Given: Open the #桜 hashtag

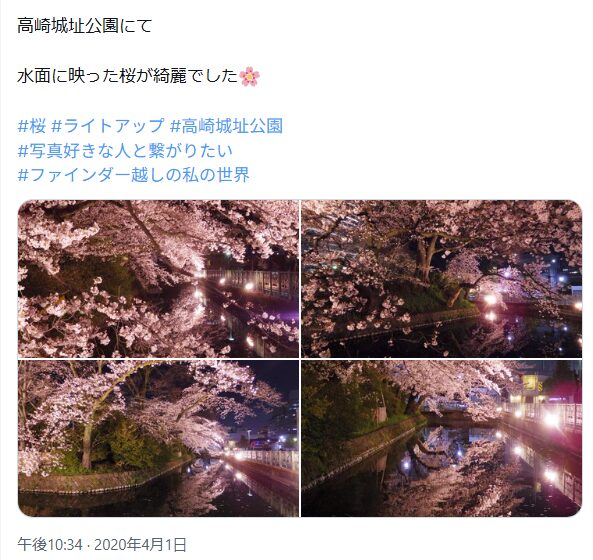Looking at the screenshot, I should tap(32, 126).
